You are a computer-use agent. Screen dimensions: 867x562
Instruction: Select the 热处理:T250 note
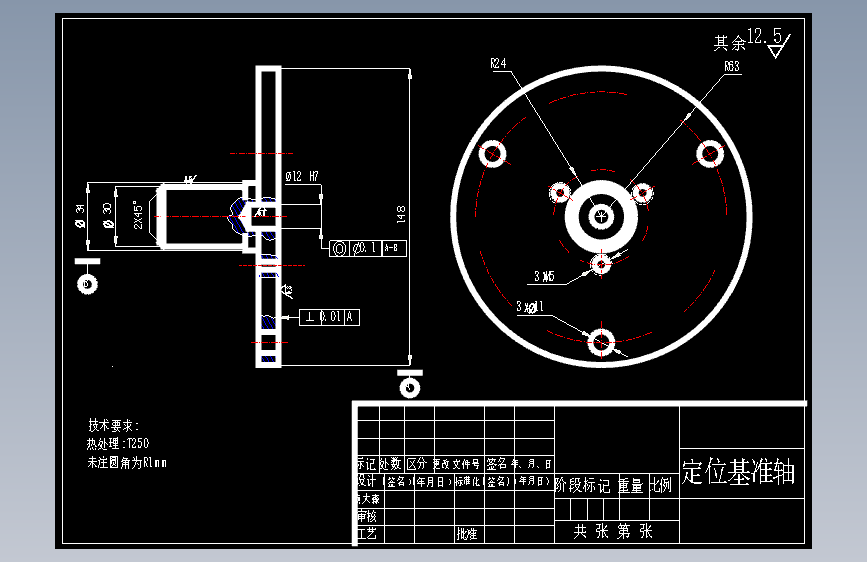(x=118, y=444)
